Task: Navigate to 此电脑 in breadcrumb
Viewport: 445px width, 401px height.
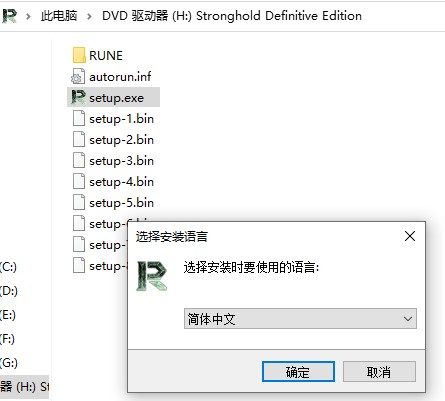Action: (59, 16)
